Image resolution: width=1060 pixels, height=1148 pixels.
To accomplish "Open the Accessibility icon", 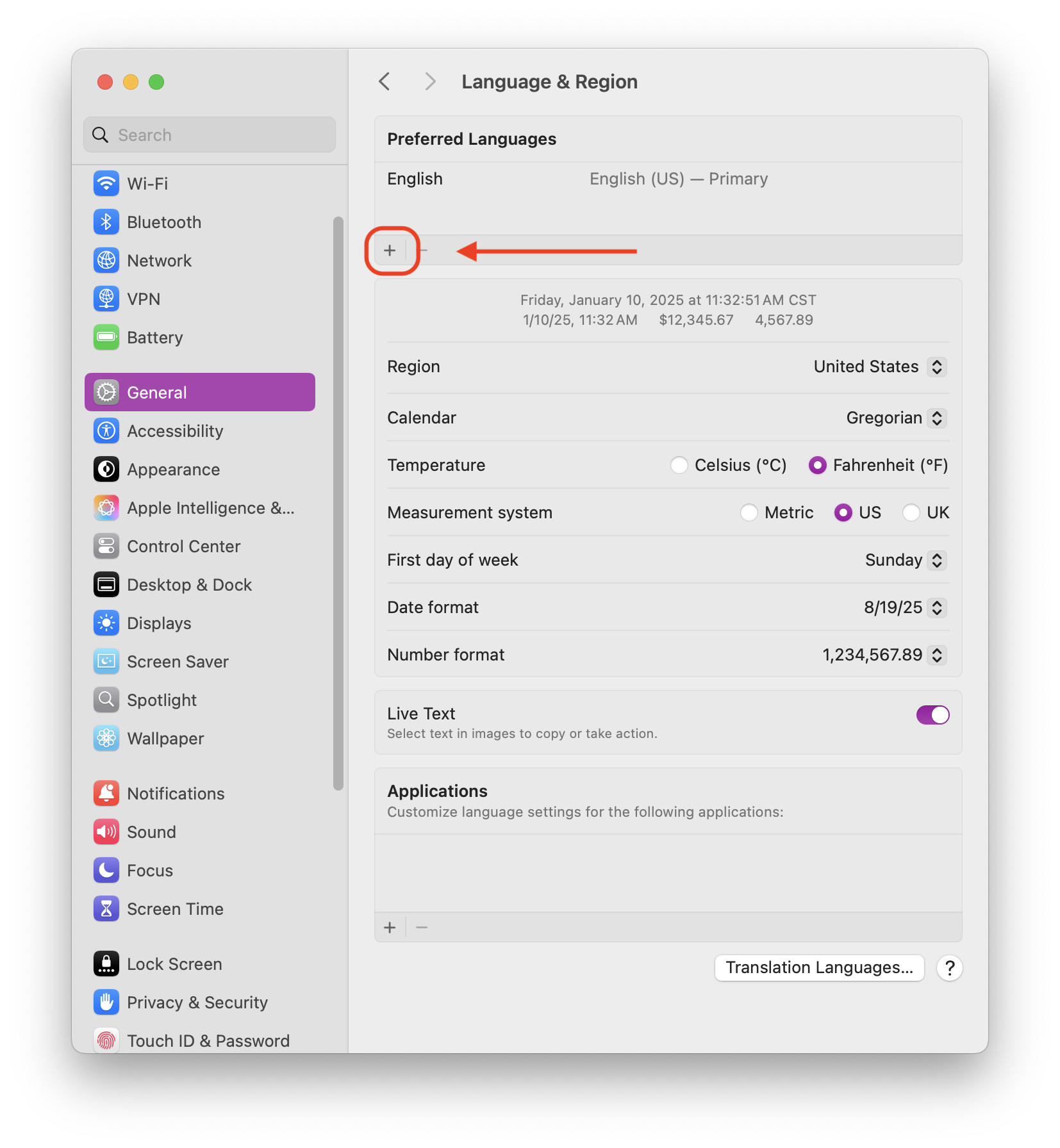I will click(x=106, y=431).
